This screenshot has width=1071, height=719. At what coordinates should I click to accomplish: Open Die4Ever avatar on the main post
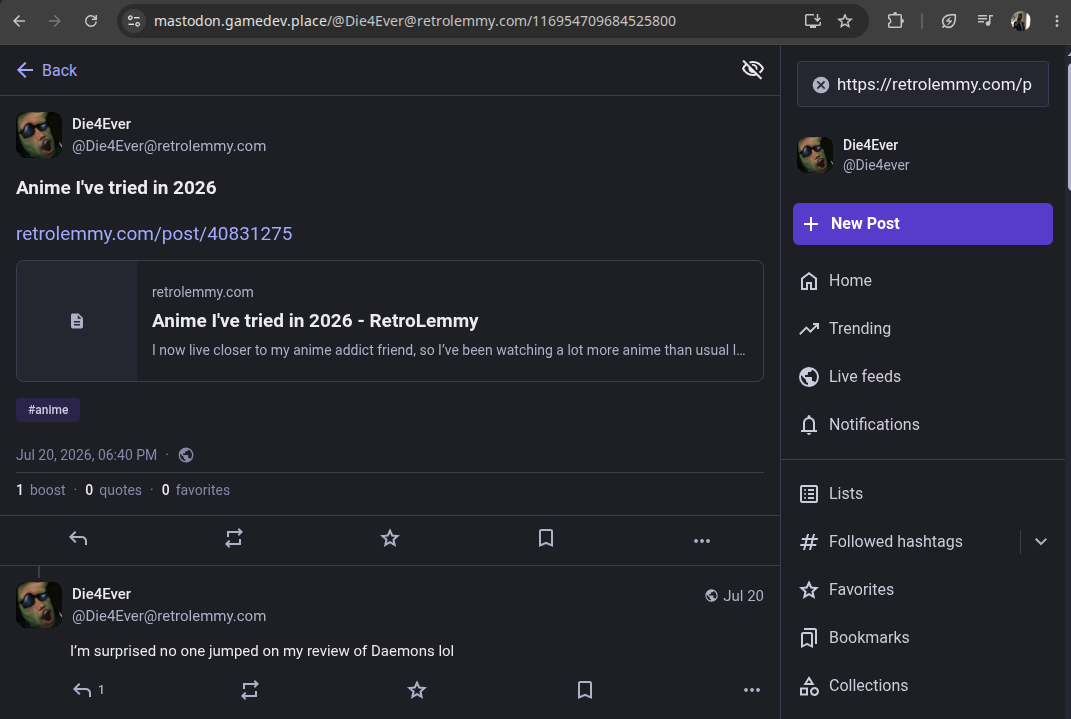39,135
